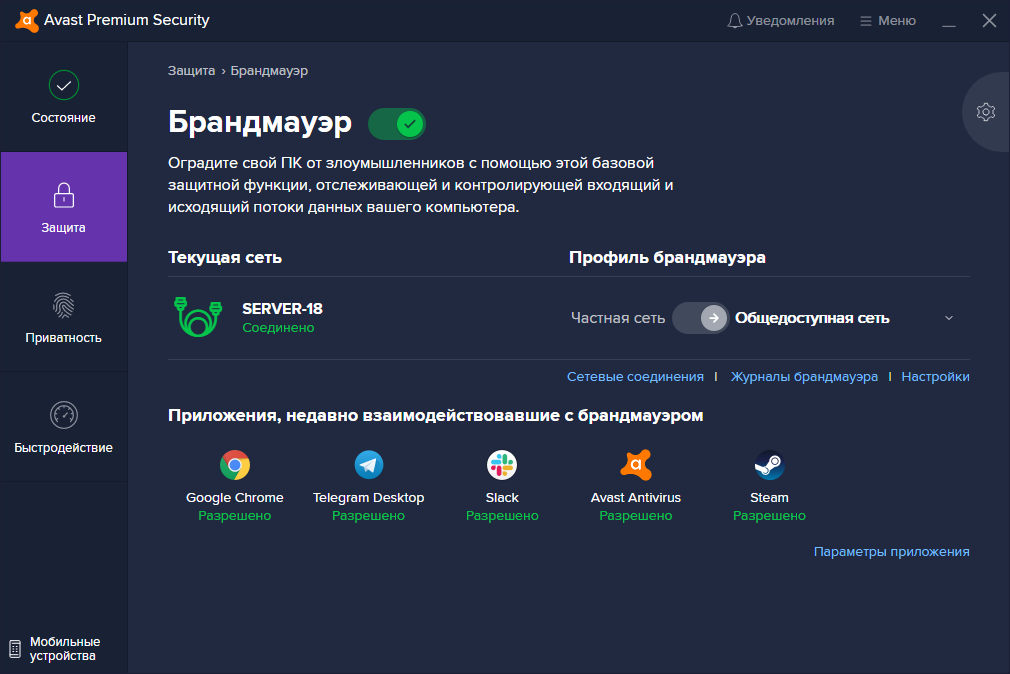Viewport: 1010px width, 674px height.
Task: Click Разрешено status under Google Chrome
Action: pos(234,515)
